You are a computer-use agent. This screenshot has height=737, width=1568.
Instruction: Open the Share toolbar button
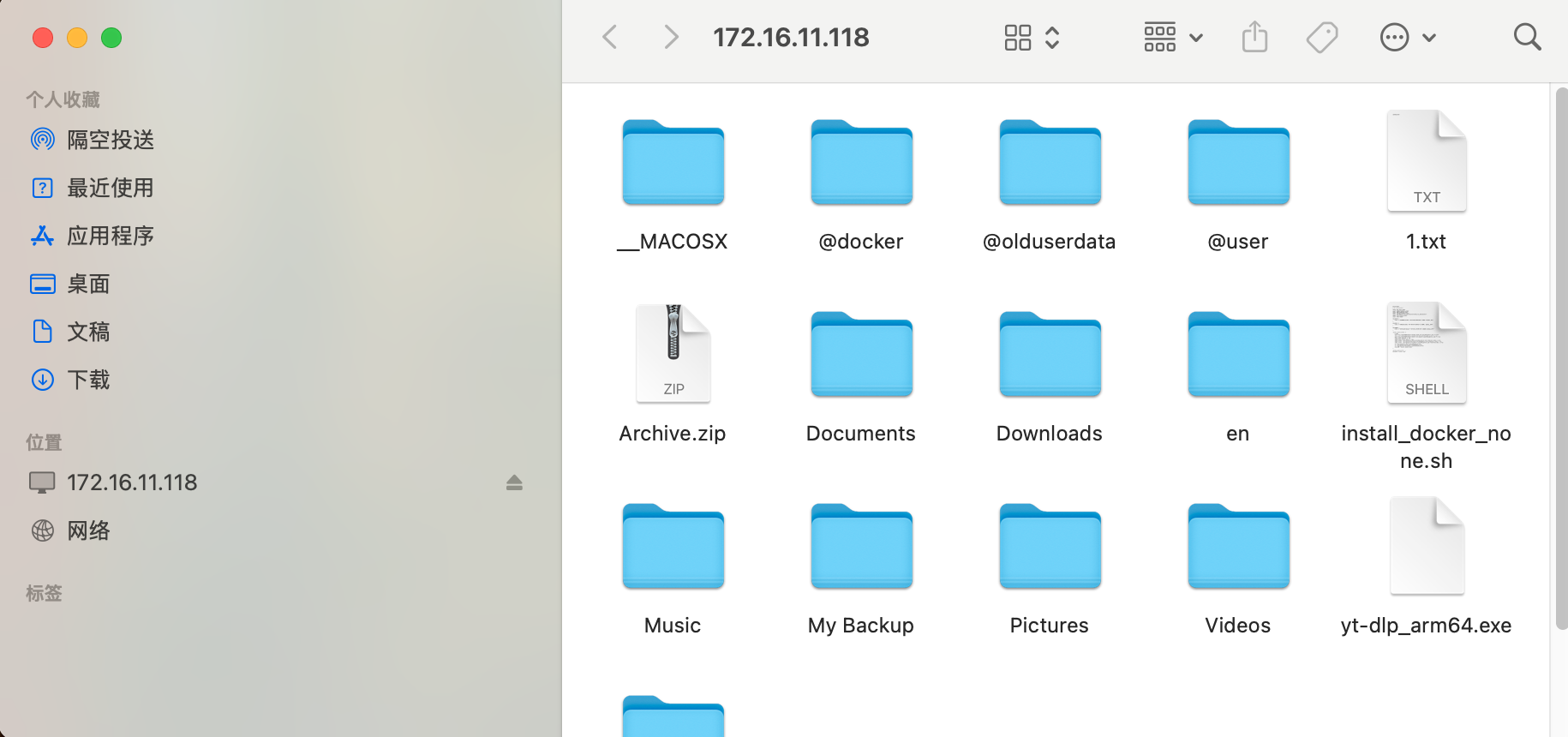(1254, 37)
